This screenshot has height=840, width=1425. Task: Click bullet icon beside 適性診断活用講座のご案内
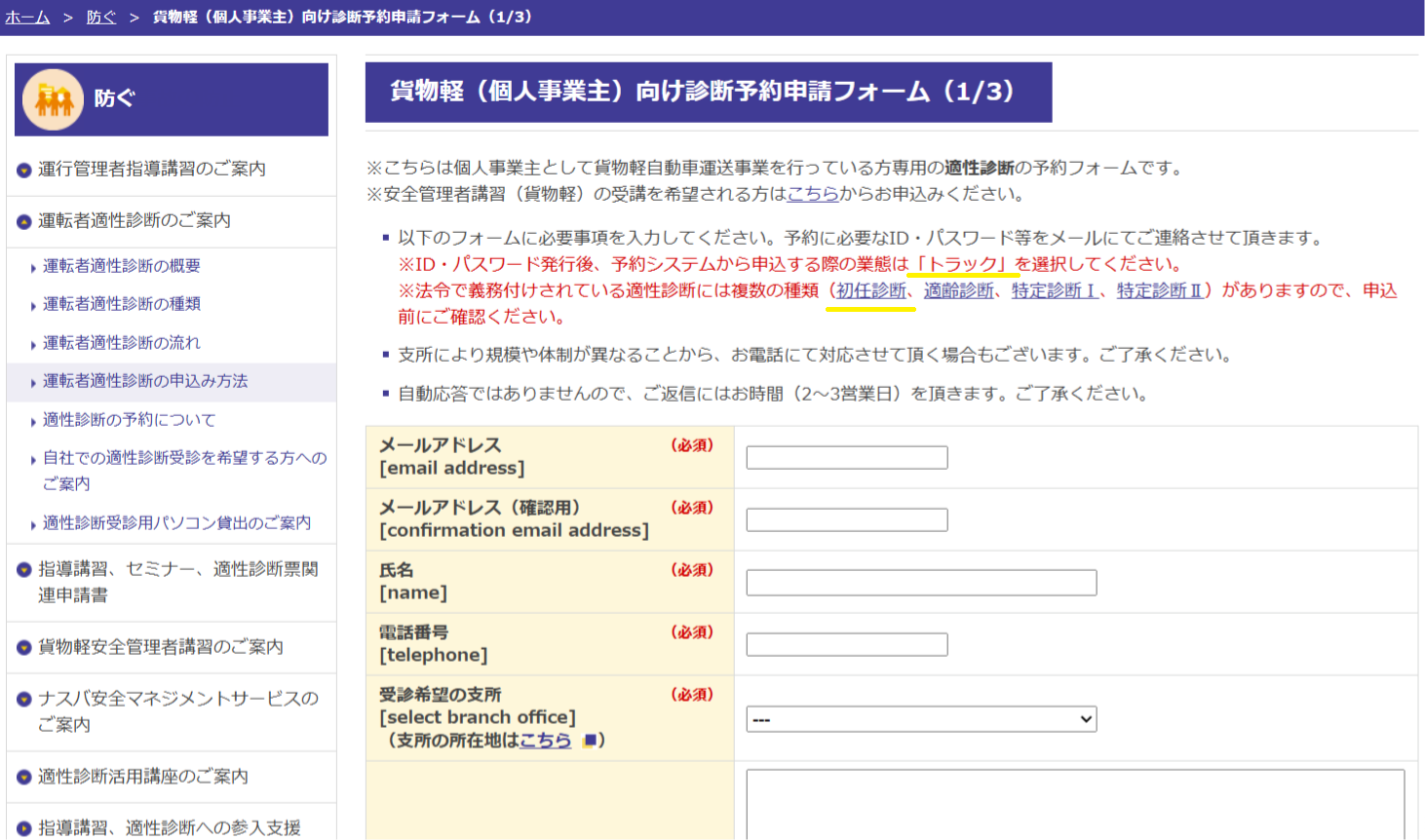pos(24,778)
